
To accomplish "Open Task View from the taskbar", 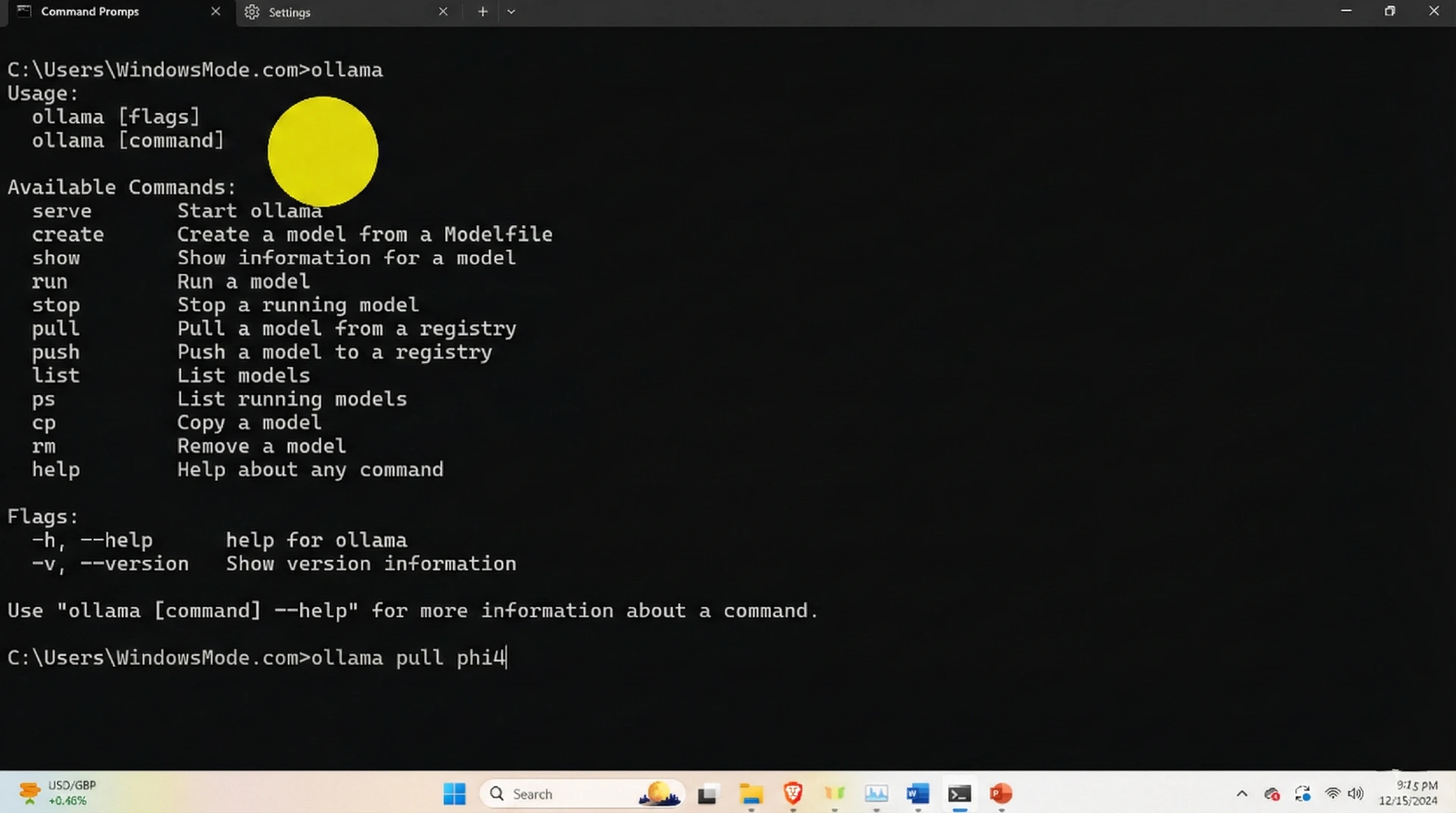I will point(708,793).
